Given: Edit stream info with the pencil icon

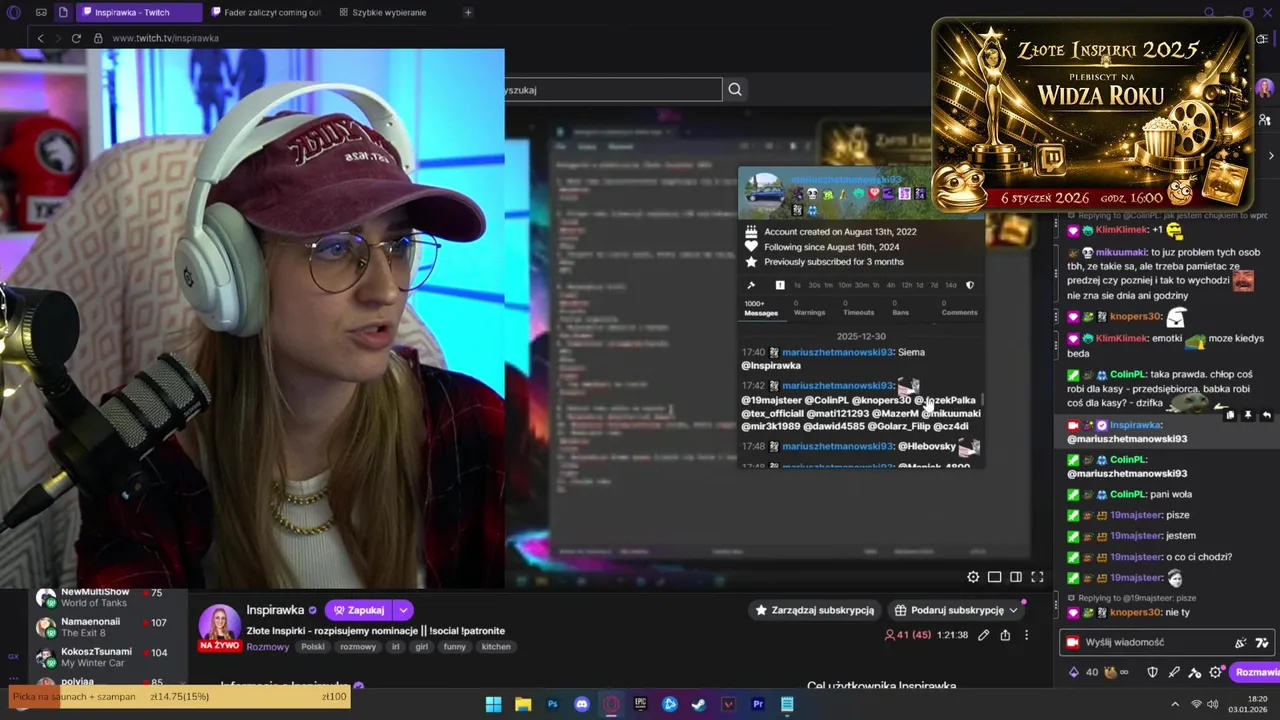Looking at the screenshot, I should [x=984, y=635].
